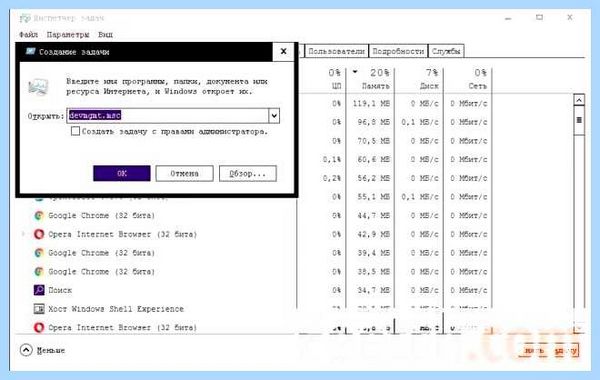The height and width of the screenshot is (380, 600).
Task: Click the scrollbar up arrow in process list
Action: coord(579,100)
